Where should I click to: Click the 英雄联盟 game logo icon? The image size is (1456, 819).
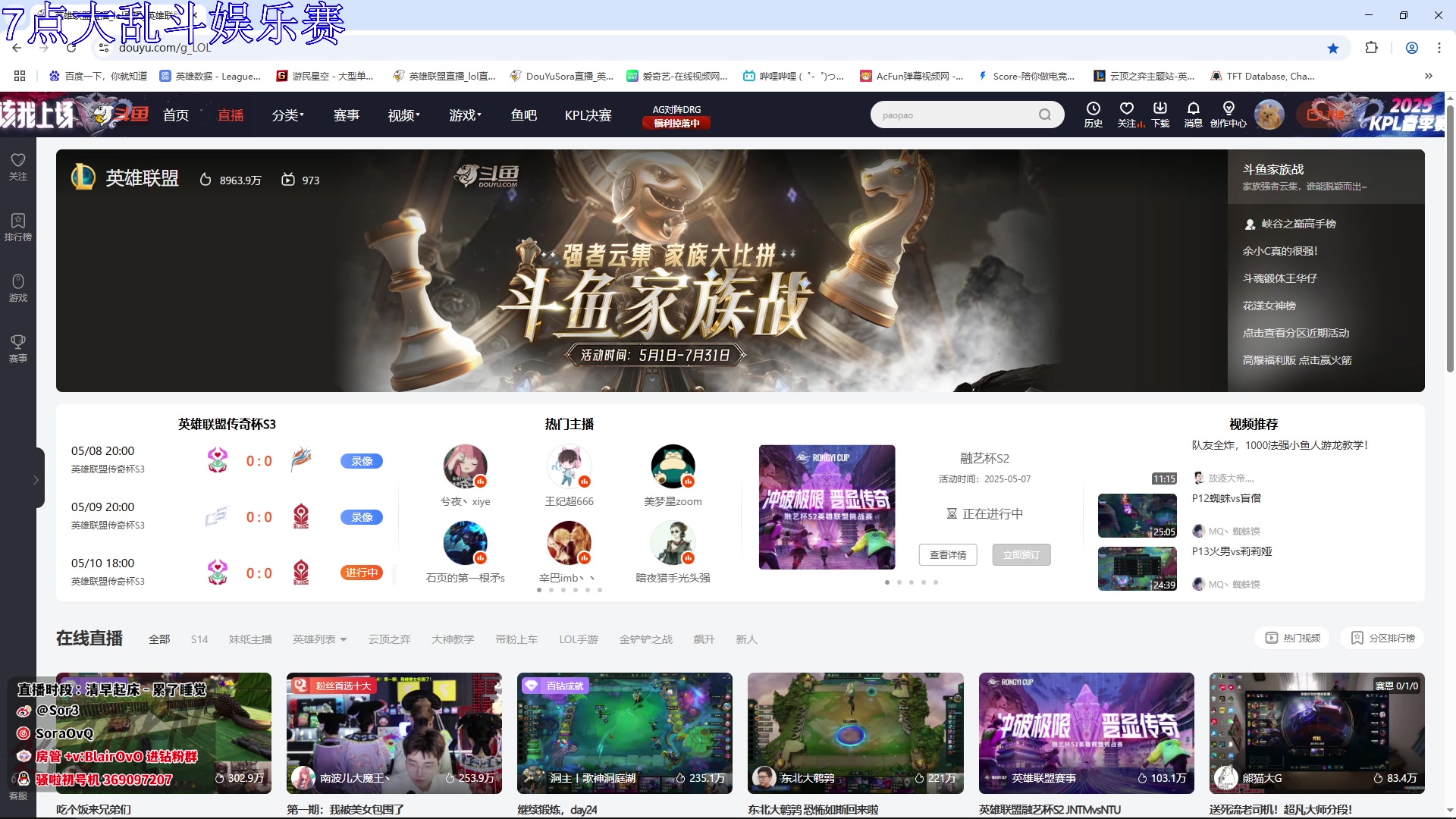tap(83, 177)
